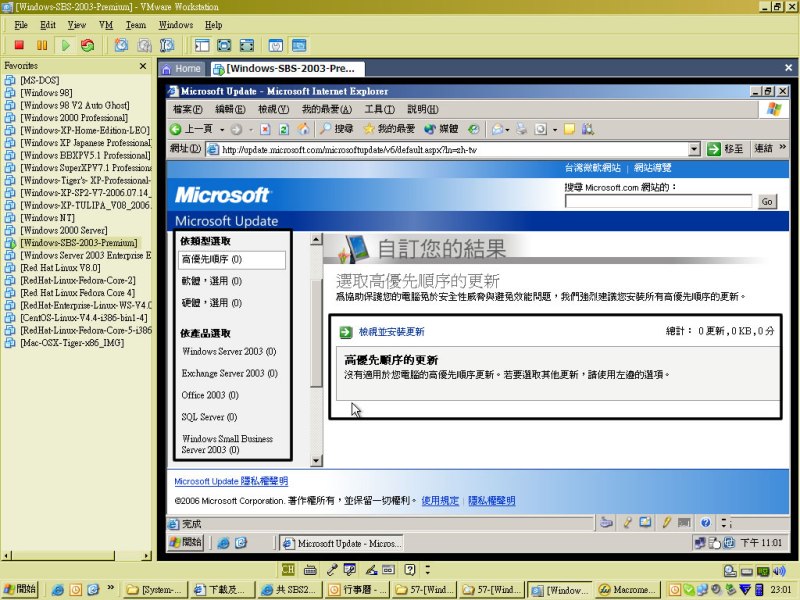This screenshot has height=600, width=800.
Task: Click the red Power Off button in VMware toolbar
Action: (19, 45)
